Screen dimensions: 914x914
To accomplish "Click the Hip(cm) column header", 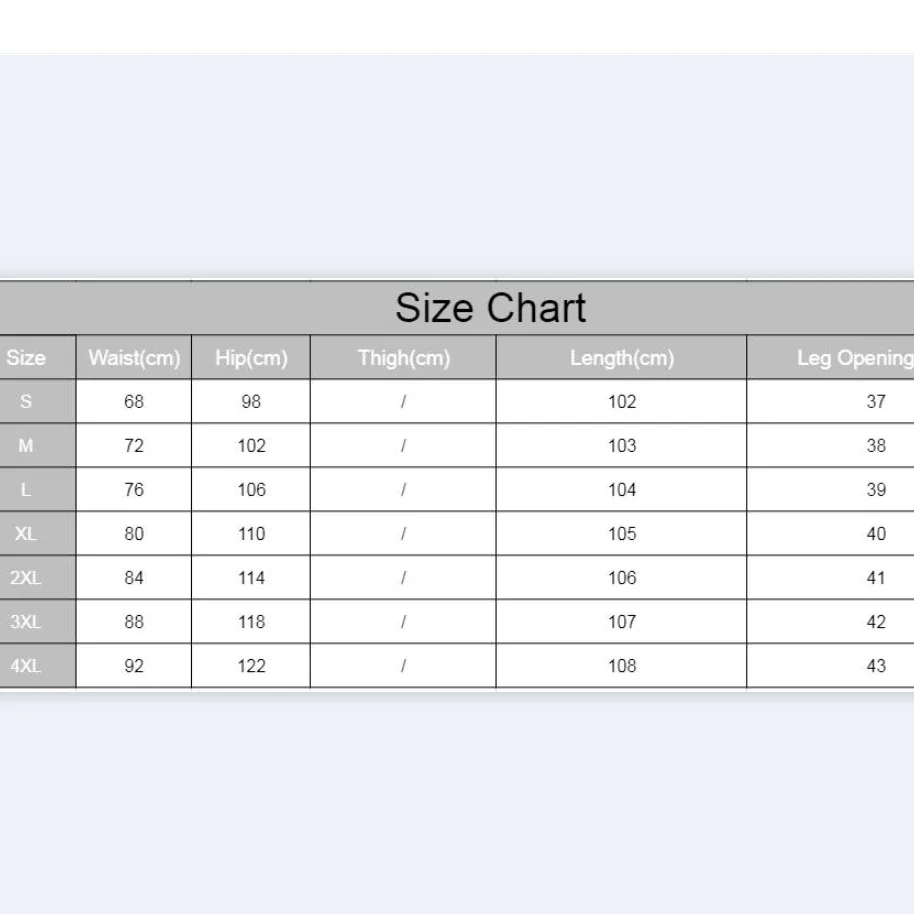I will [x=251, y=358].
